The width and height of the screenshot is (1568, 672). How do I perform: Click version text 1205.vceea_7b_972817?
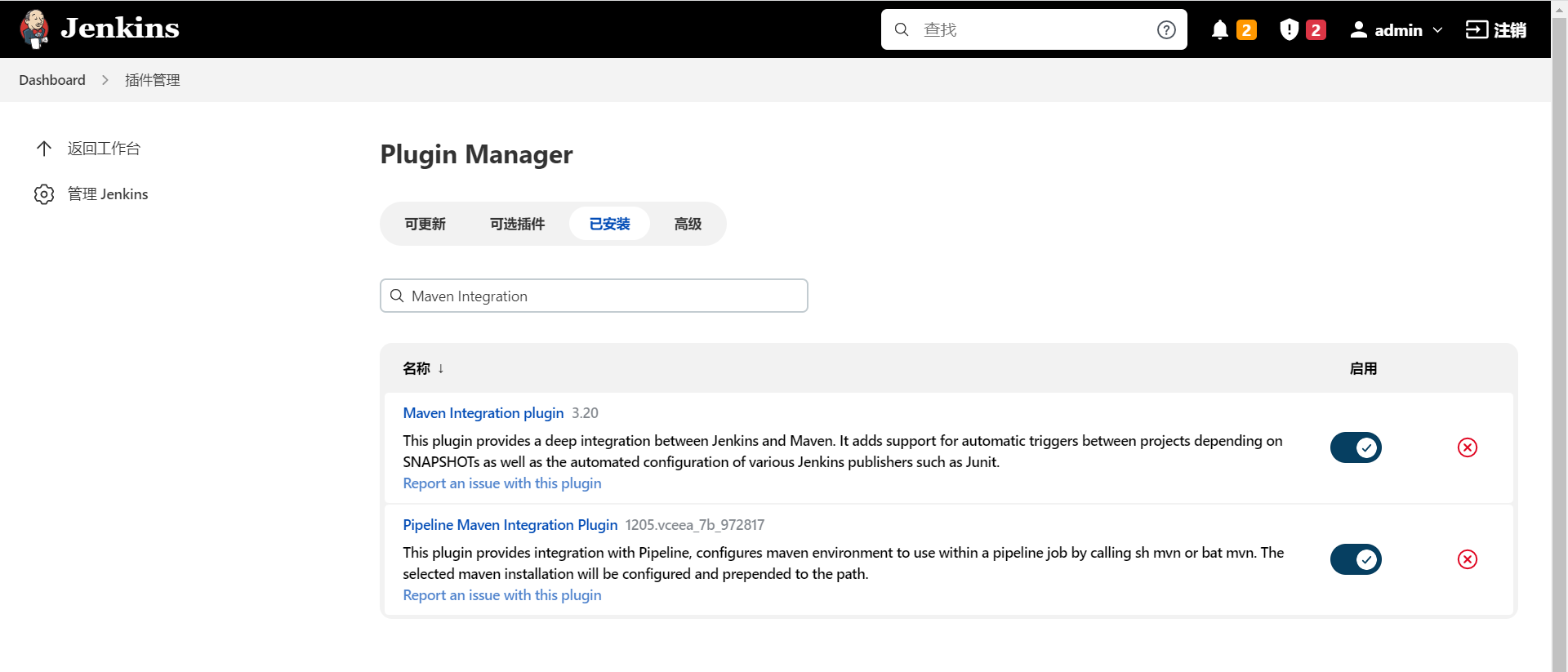[695, 525]
